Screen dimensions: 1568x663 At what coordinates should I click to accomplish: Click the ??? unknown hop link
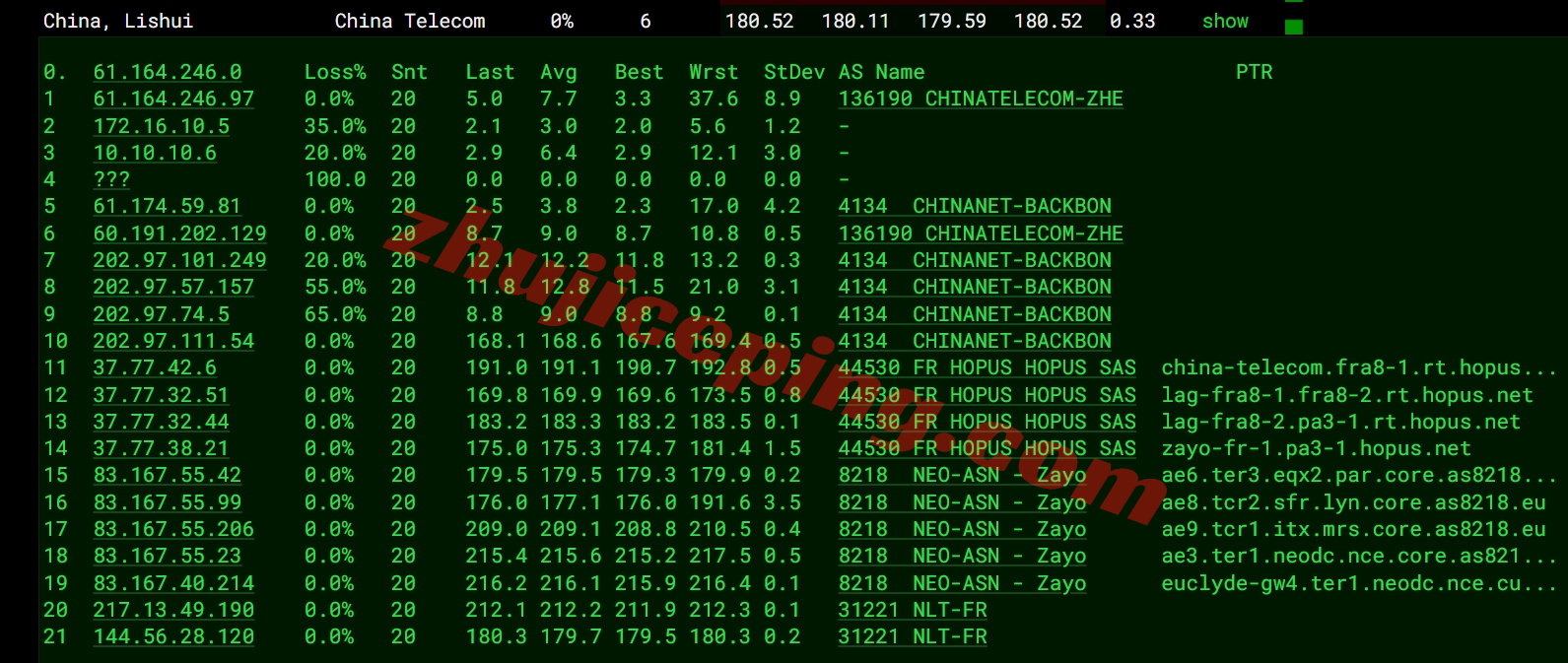point(111,180)
